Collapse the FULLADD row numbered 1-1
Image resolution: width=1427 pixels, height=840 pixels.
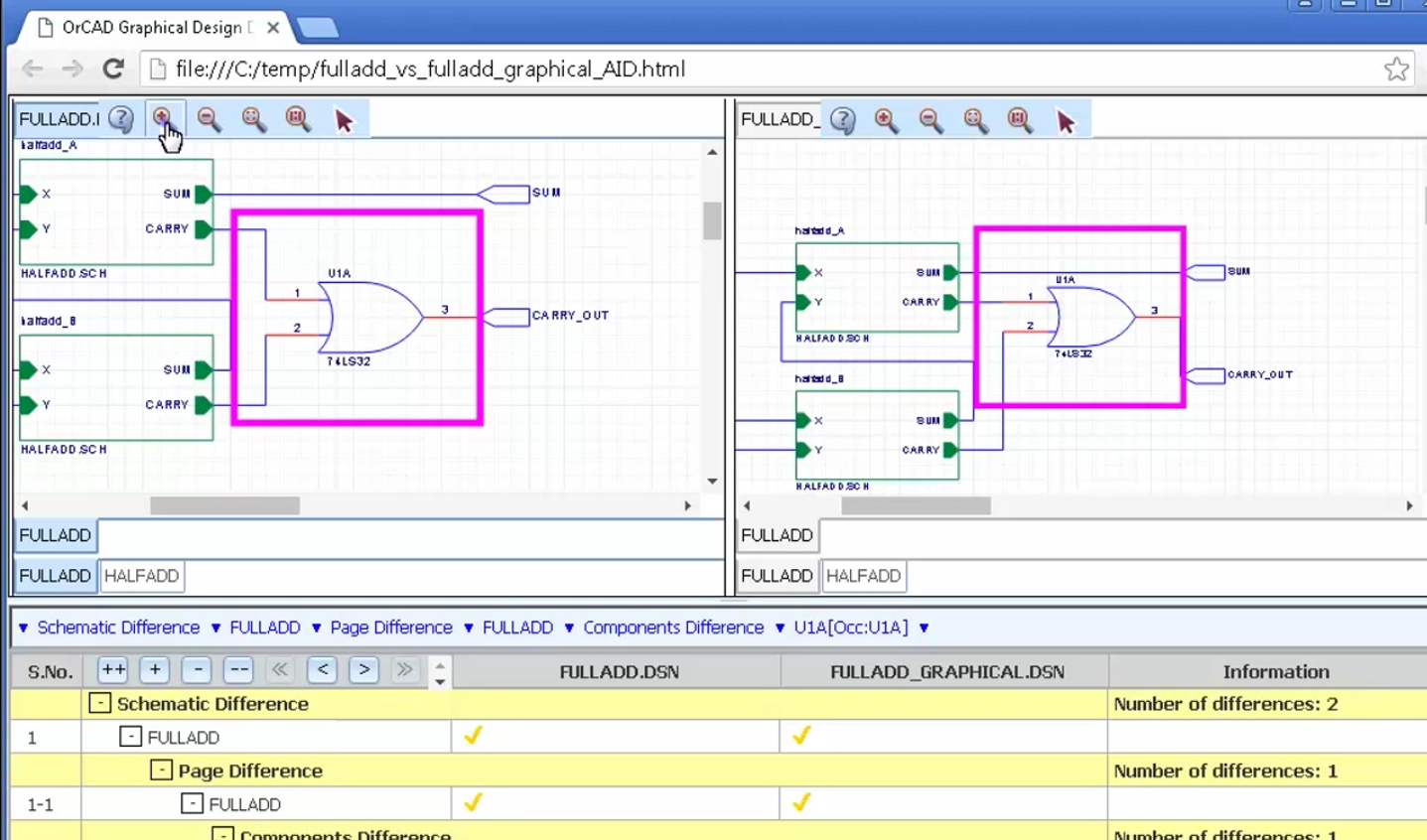click(192, 803)
